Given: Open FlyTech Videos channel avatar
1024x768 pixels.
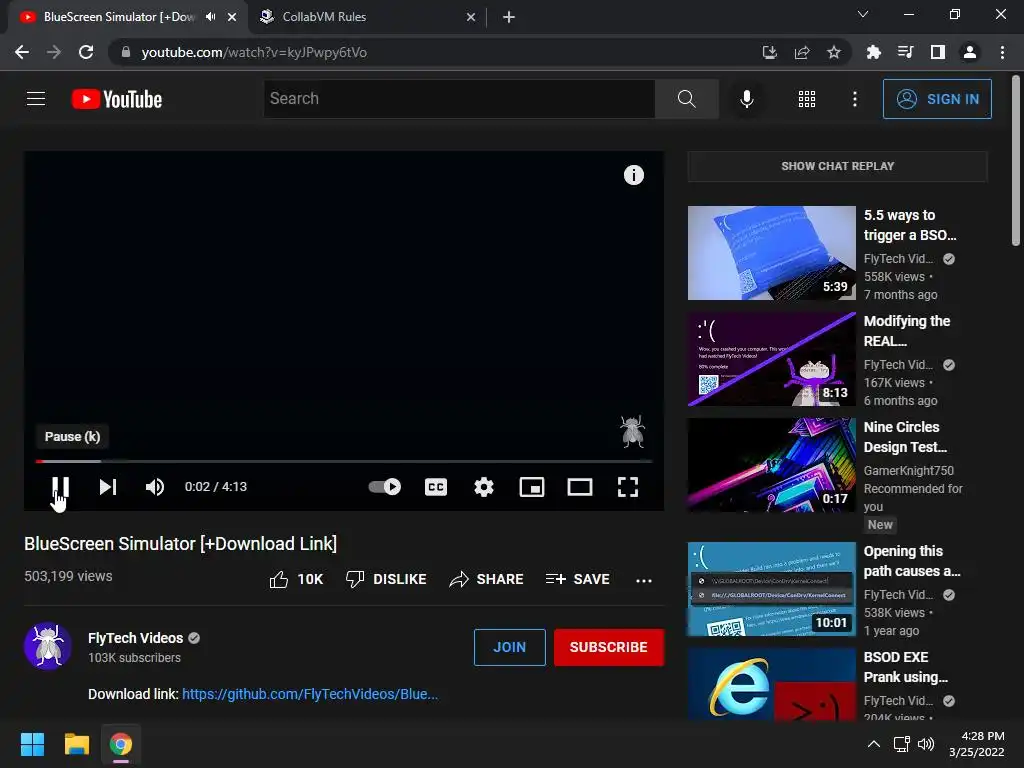Looking at the screenshot, I should (x=48, y=646).
